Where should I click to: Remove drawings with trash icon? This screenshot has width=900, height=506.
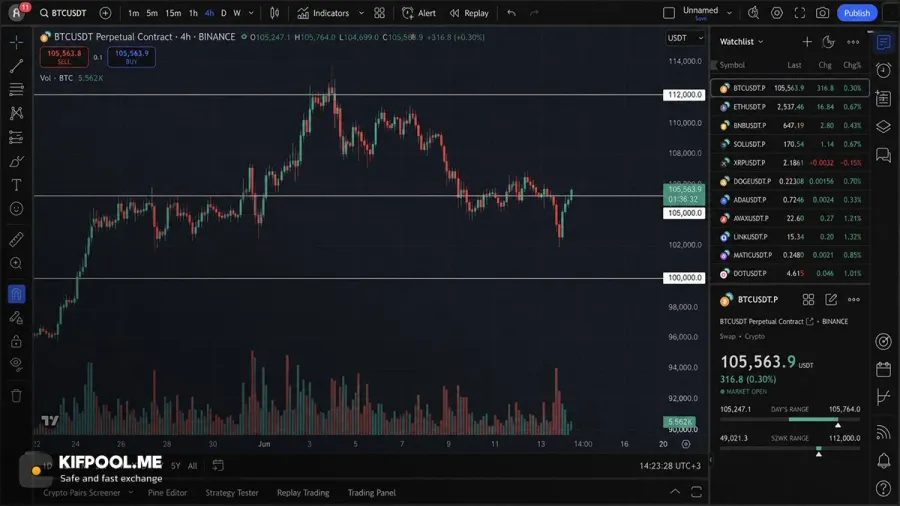tap(16, 395)
